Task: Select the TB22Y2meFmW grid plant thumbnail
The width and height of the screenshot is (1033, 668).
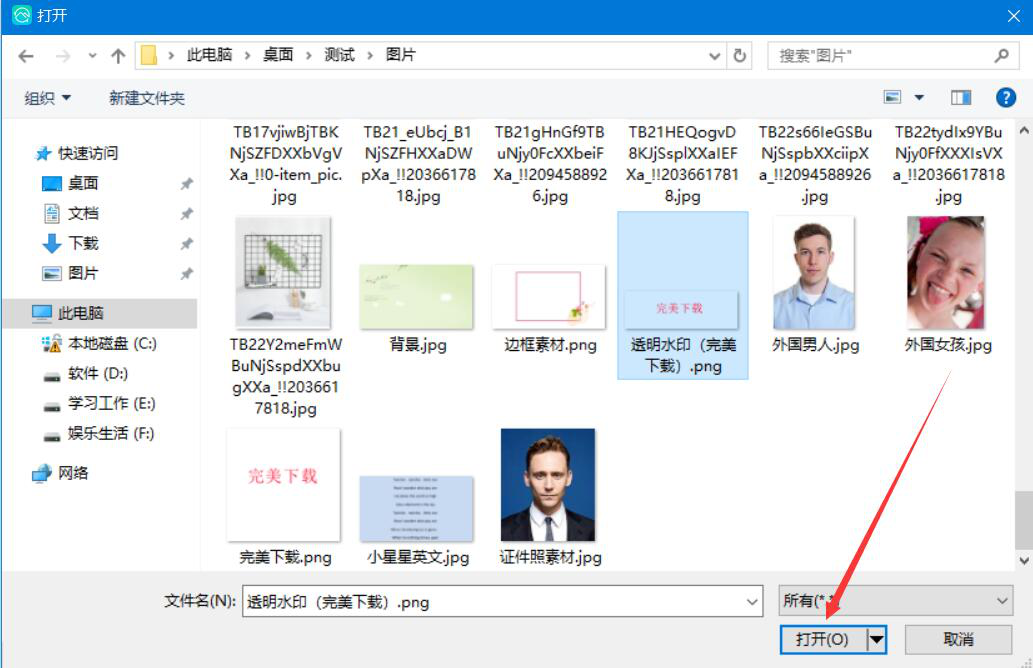Action: (x=284, y=272)
